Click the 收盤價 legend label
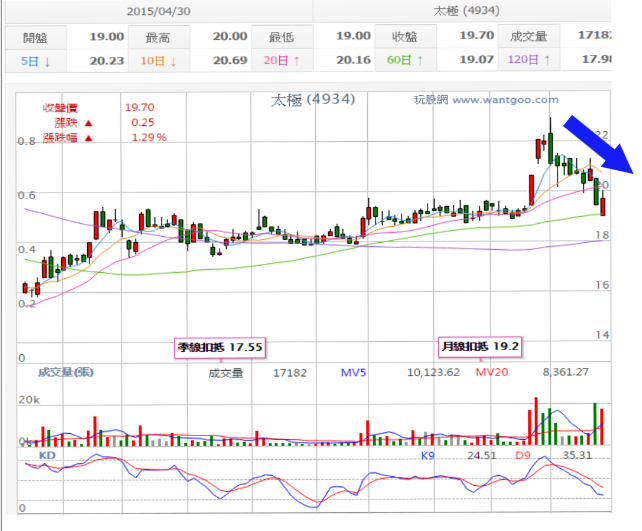The width and height of the screenshot is (642, 531). point(60,108)
